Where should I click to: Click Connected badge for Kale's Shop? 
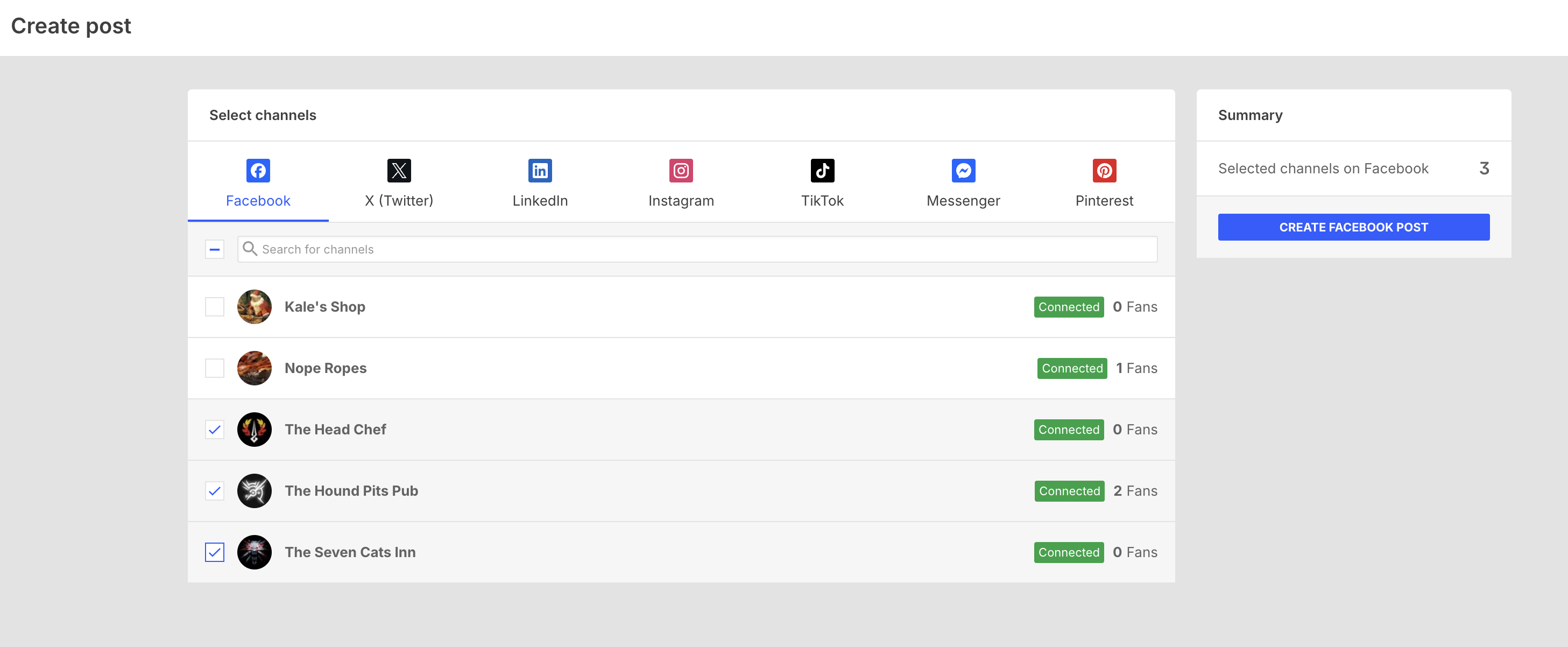pos(1069,307)
